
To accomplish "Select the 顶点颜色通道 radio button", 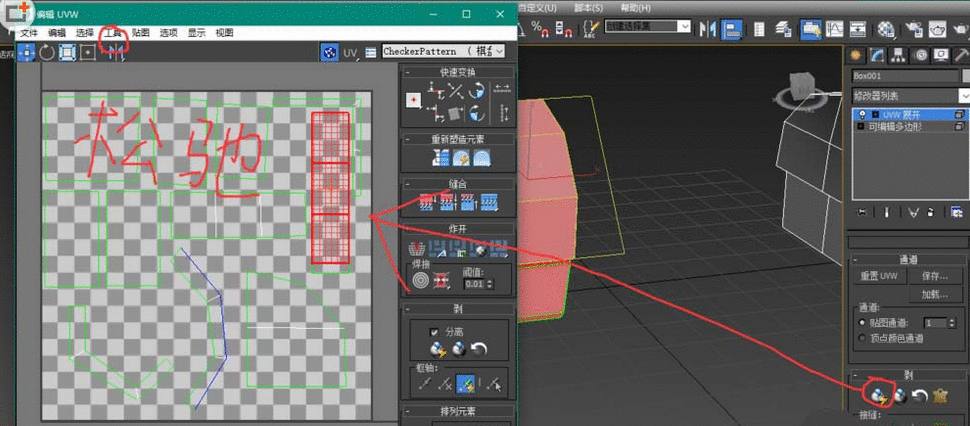I will tap(863, 338).
